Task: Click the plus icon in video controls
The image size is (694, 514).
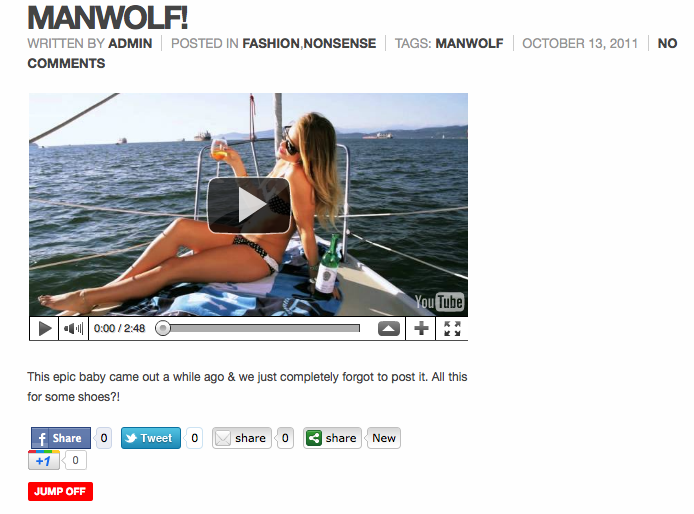Action: pyautogui.click(x=421, y=328)
